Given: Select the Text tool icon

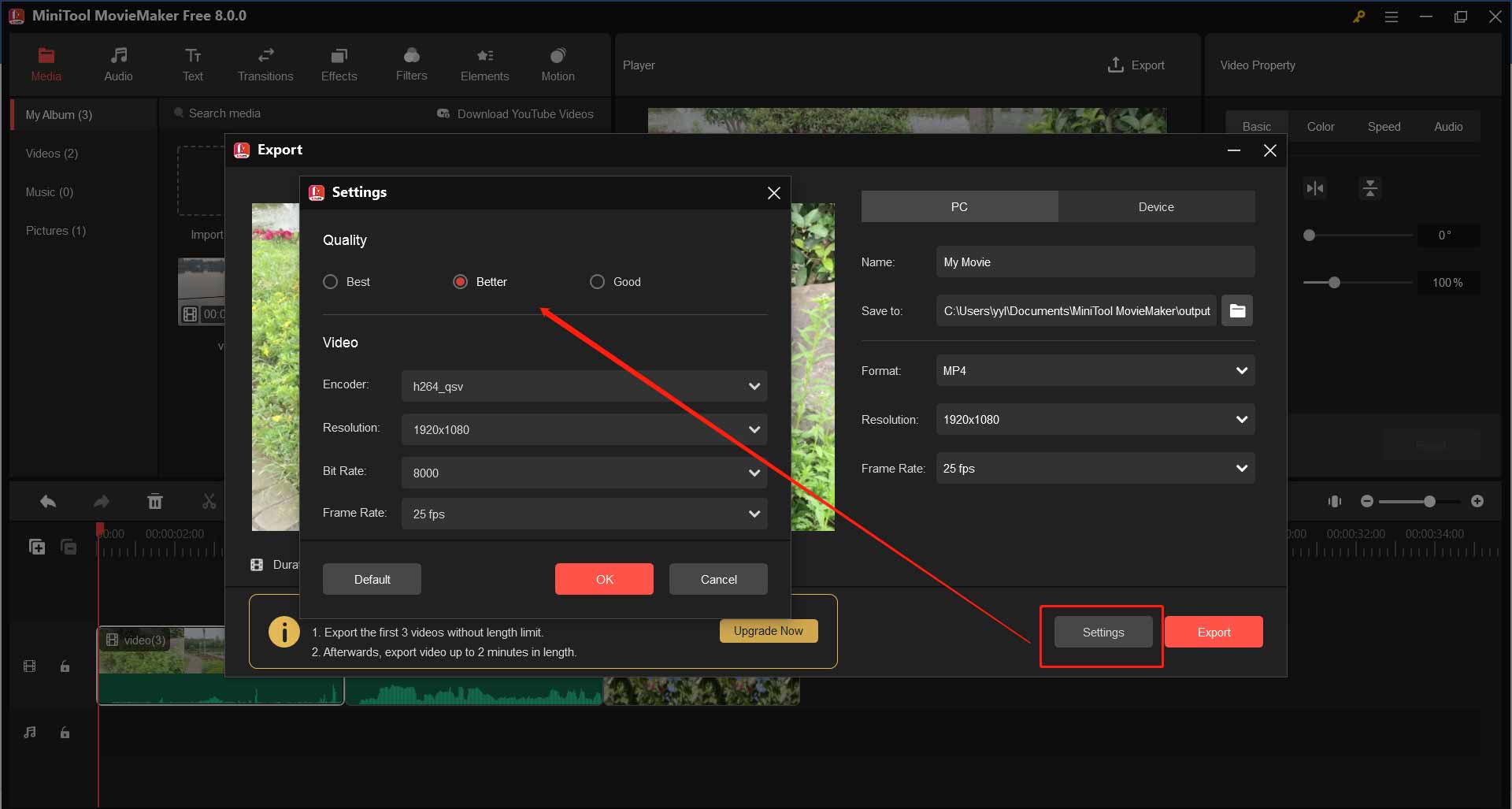Looking at the screenshot, I should click(x=192, y=63).
